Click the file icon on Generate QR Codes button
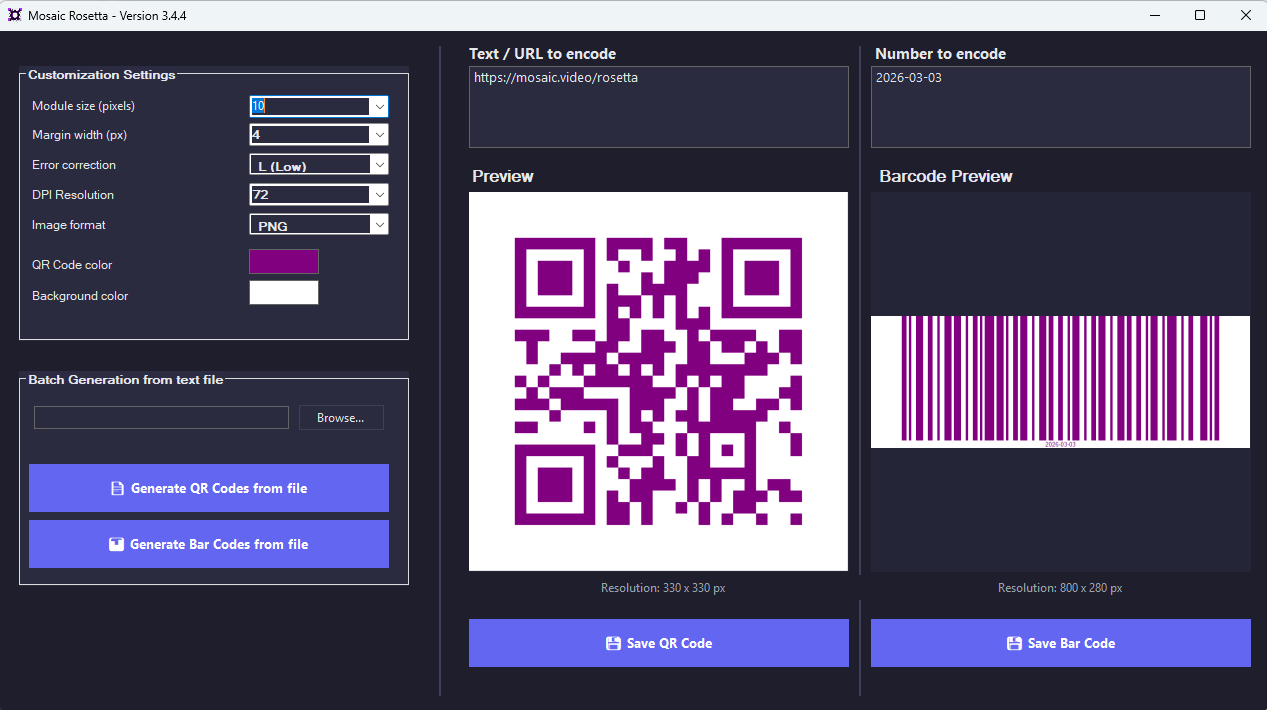1267x710 pixels. click(117, 489)
